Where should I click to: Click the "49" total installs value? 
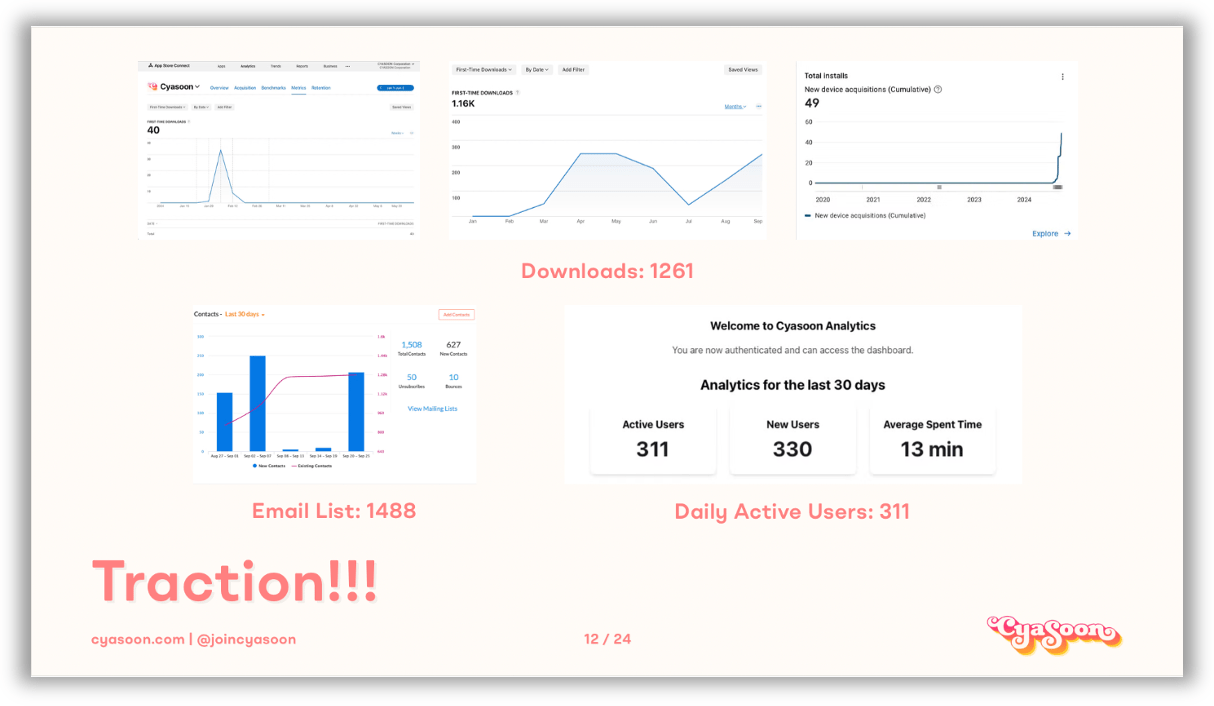(x=812, y=103)
